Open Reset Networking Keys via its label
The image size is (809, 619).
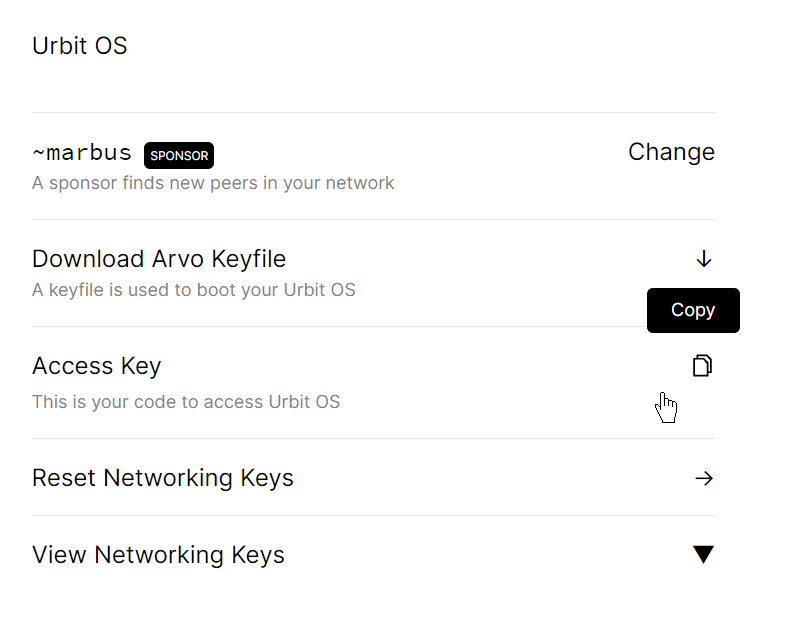tap(163, 478)
